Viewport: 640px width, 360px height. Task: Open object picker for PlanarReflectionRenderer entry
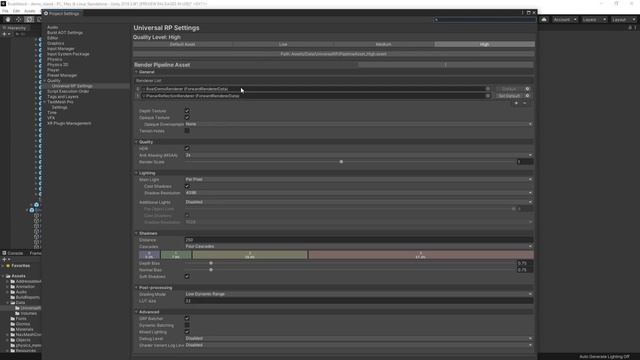[488, 96]
